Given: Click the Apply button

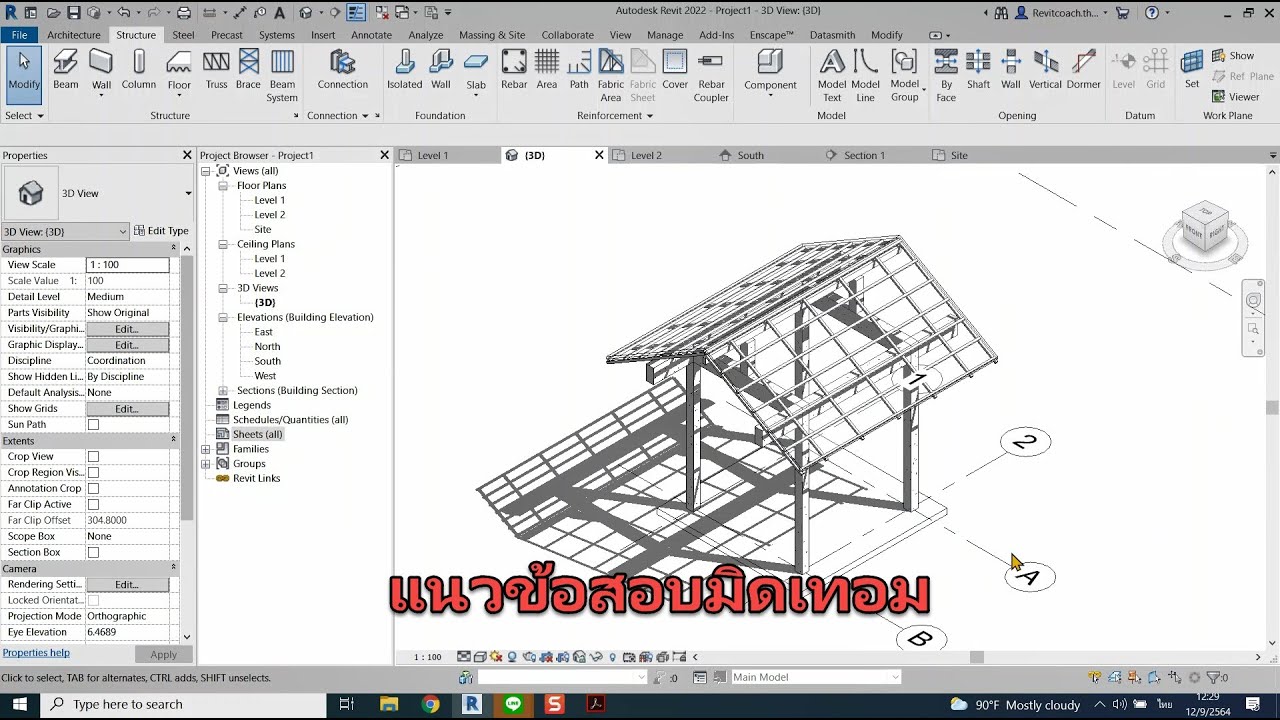Looking at the screenshot, I should pyautogui.click(x=163, y=655).
